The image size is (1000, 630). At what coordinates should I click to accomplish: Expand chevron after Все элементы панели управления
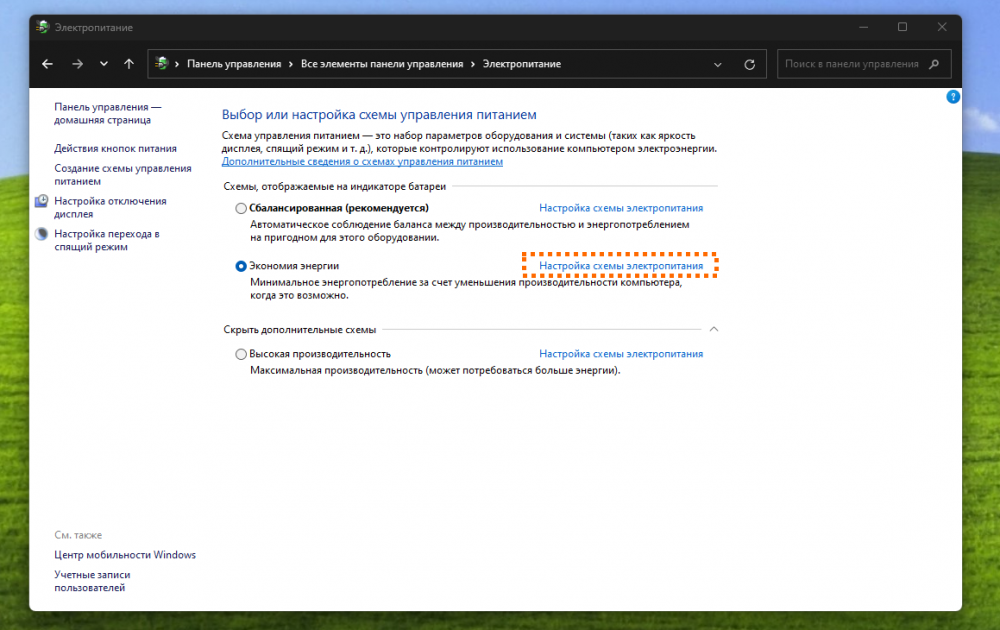(x=473, y=64)
